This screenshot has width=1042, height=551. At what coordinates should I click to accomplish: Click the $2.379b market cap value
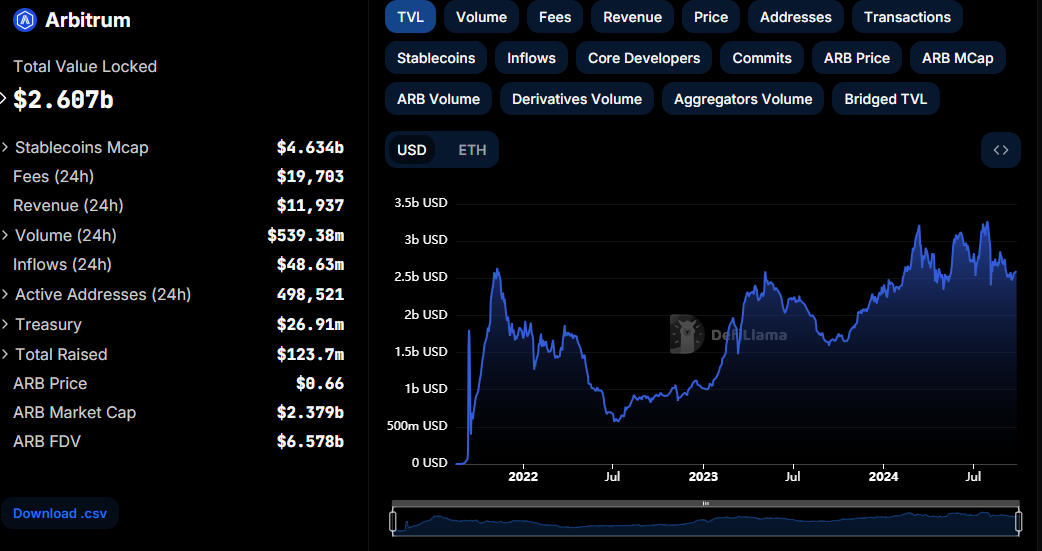[x=310, y=413]
